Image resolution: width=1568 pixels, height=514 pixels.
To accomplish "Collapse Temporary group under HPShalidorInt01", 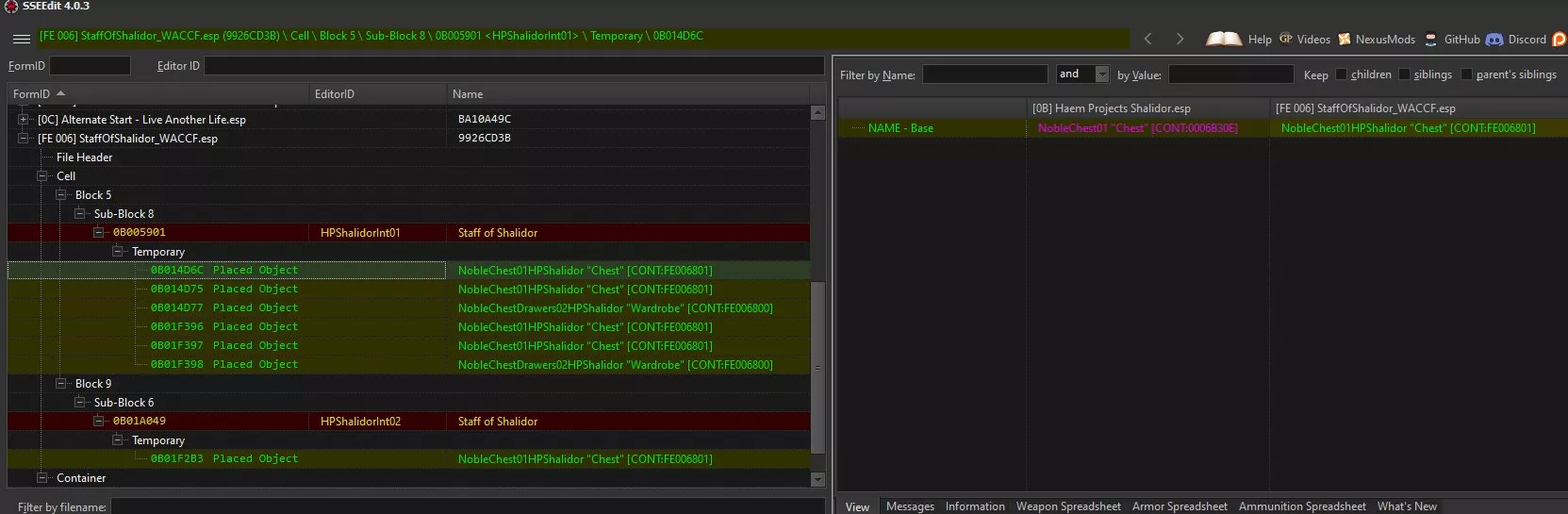I will (x=118, y=252).
